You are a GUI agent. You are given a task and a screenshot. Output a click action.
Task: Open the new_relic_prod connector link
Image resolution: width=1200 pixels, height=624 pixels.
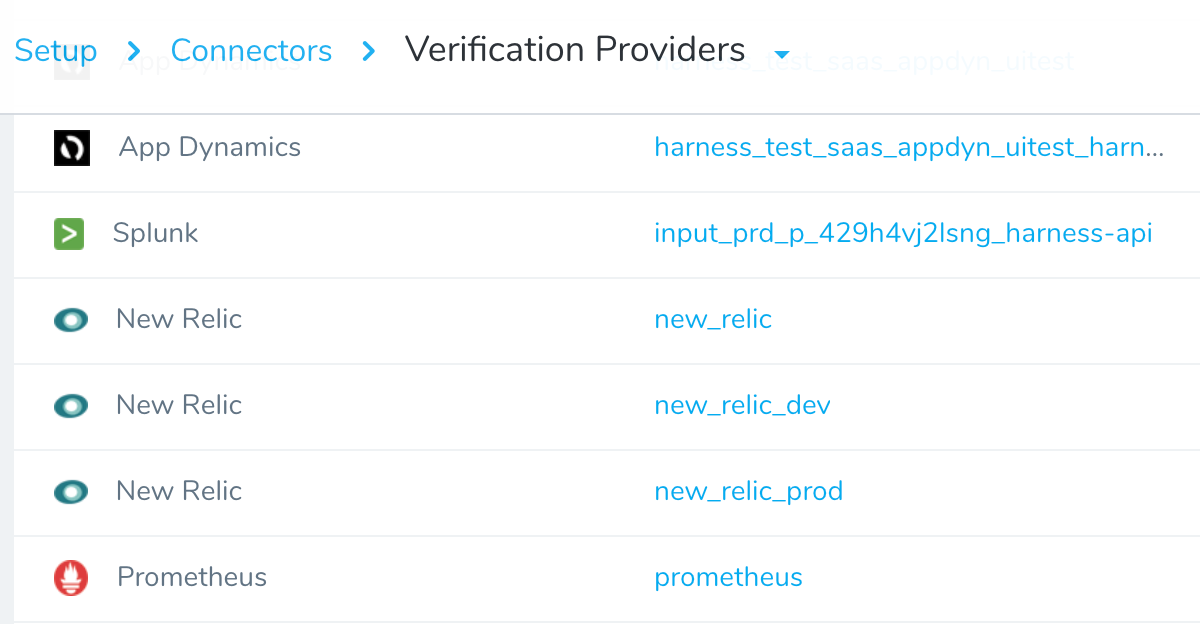[x=748, y=492]
